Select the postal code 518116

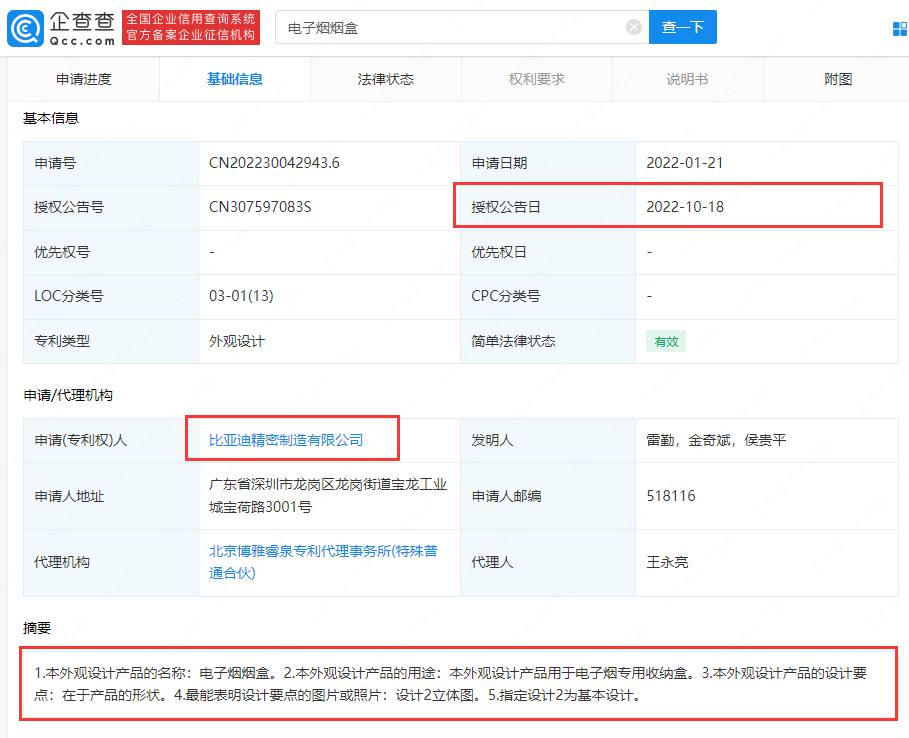671,496
